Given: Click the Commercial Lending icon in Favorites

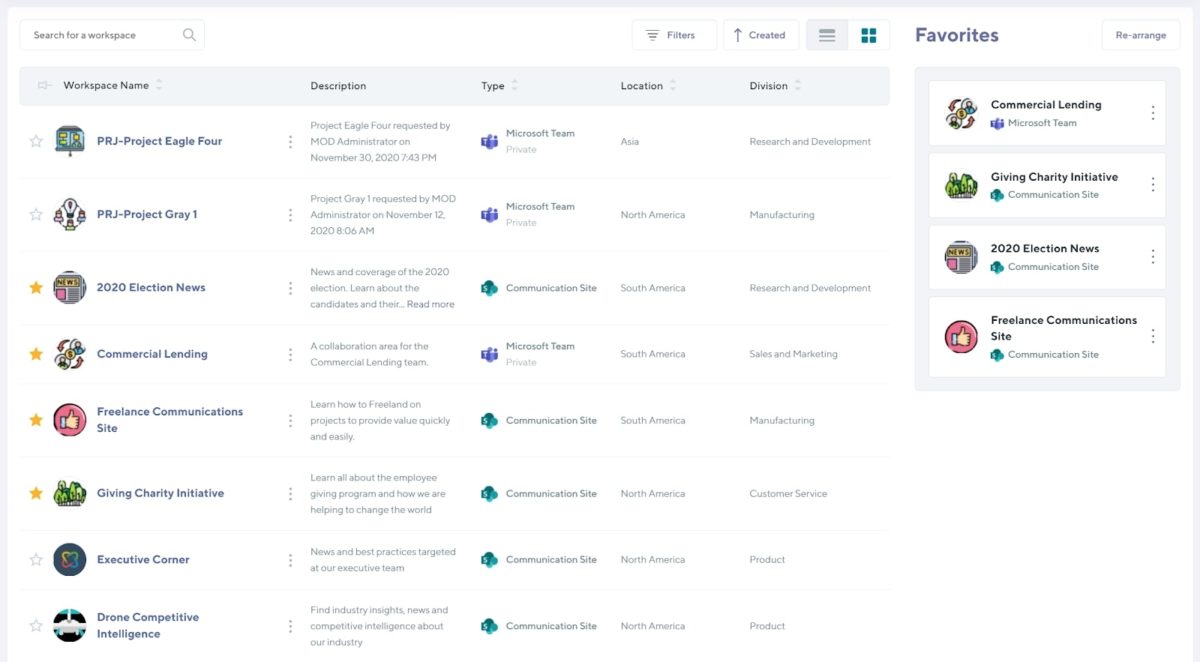Looking at the screenshot, I should coord(961,112).
